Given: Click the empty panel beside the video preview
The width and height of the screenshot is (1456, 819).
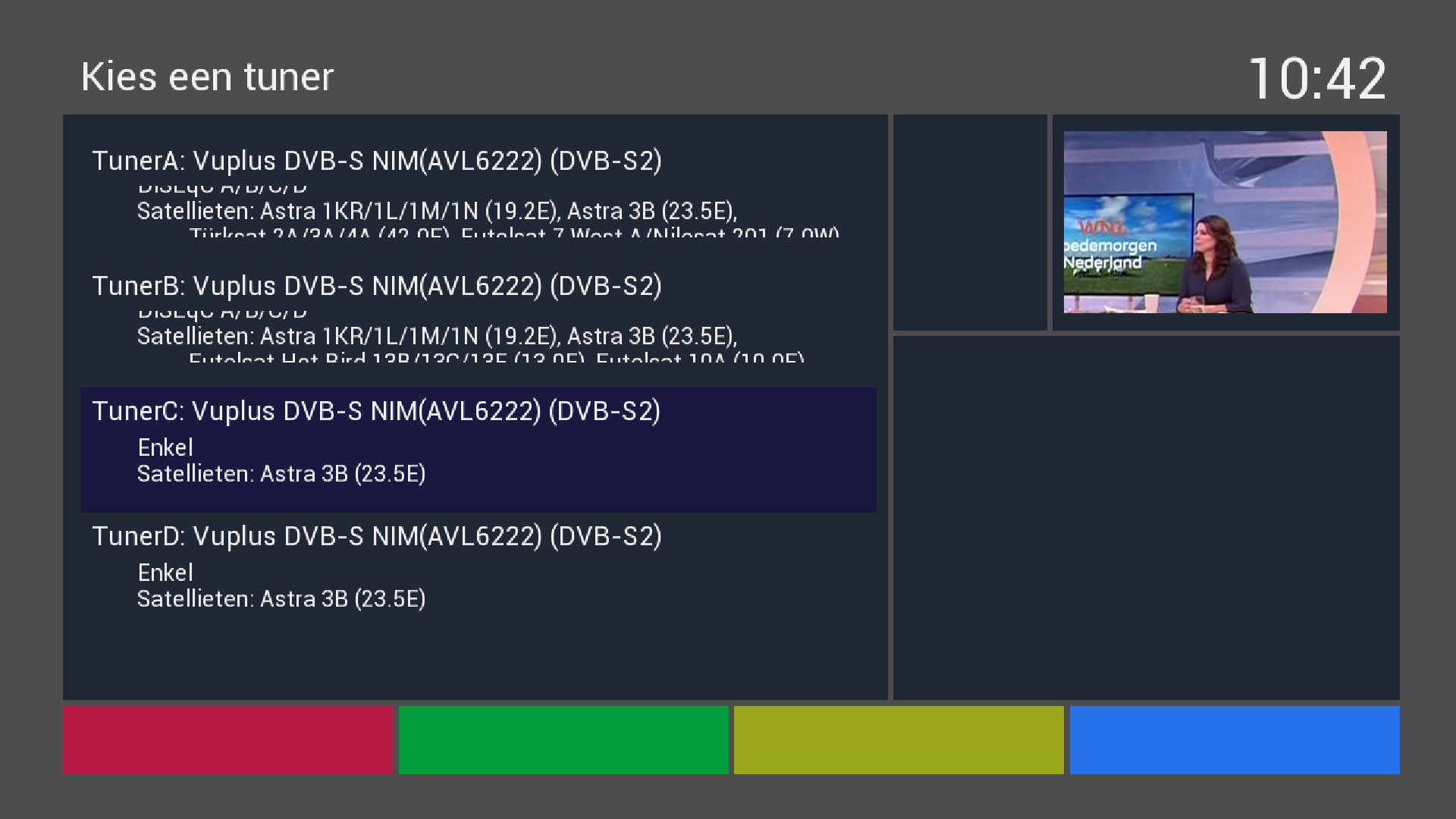Looking at the screenshot, I should point(969,222).
